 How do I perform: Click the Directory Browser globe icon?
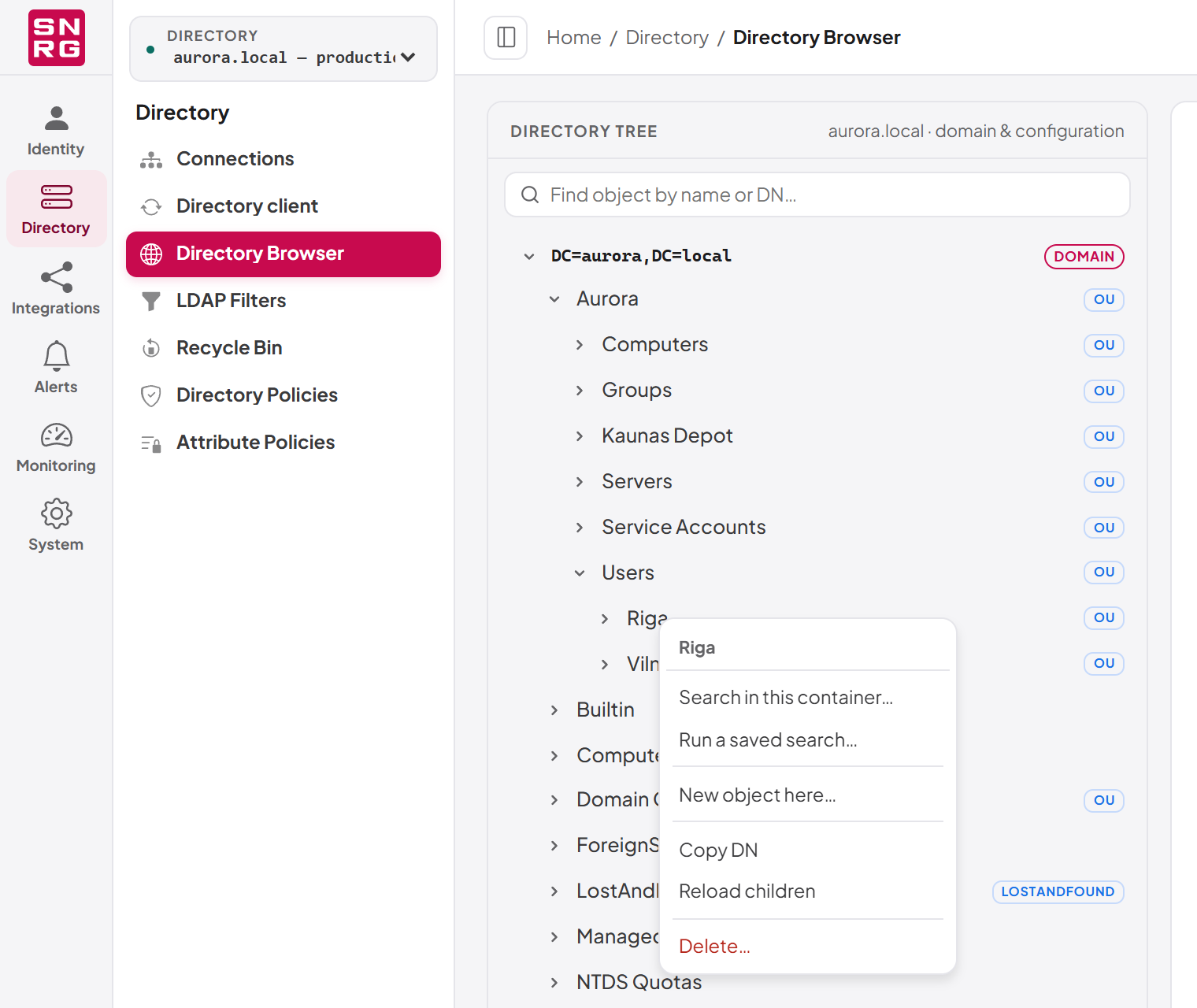pyautogui.click(x=151, y=254)
